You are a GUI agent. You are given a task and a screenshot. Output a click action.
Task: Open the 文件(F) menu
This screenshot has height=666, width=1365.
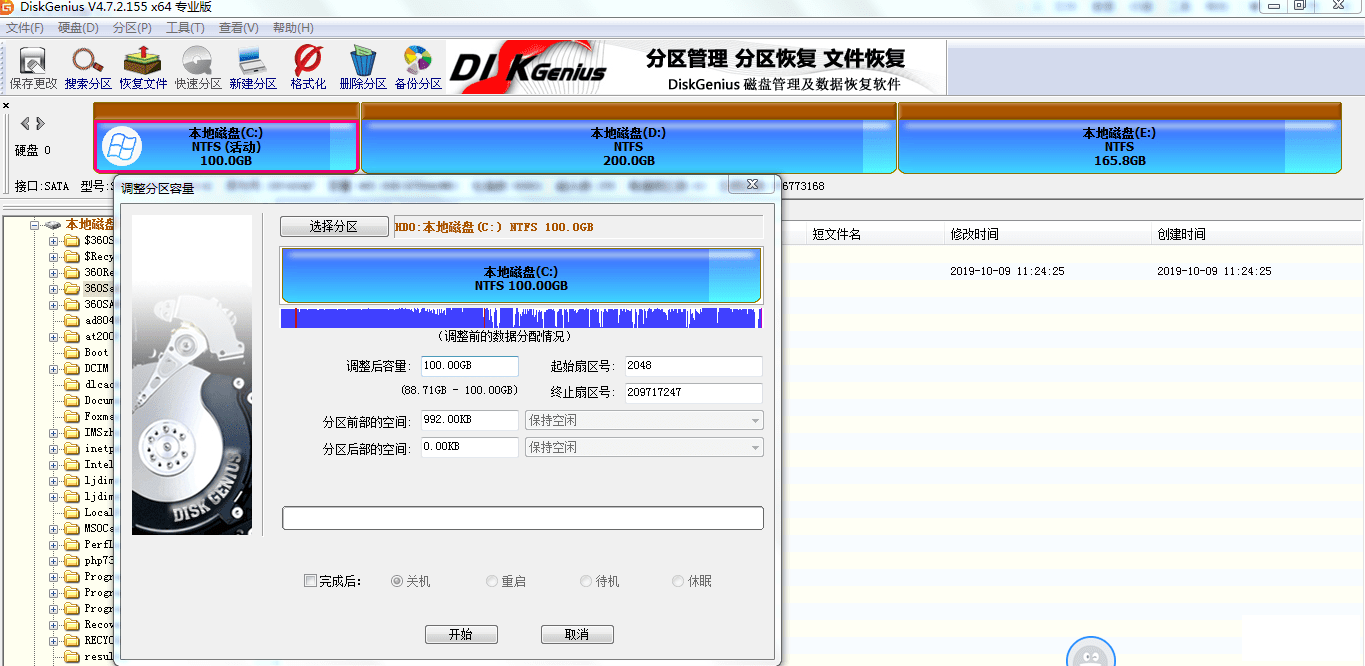[26, 28]
